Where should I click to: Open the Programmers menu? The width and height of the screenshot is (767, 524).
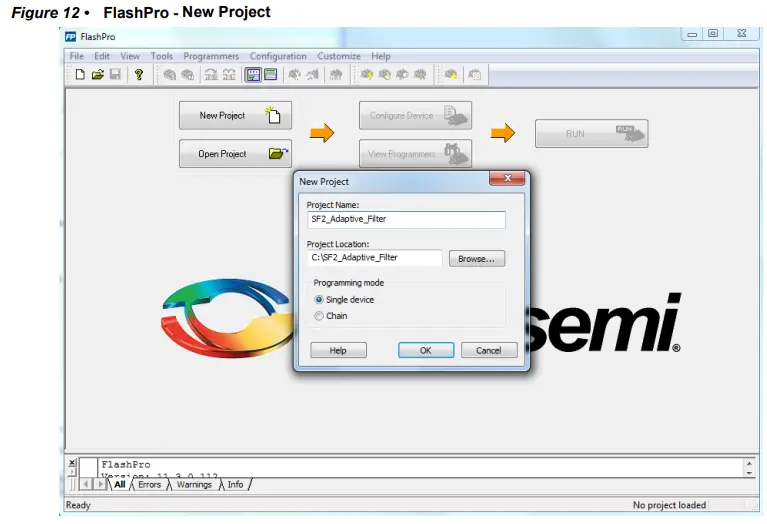click(x=211, y=56)
